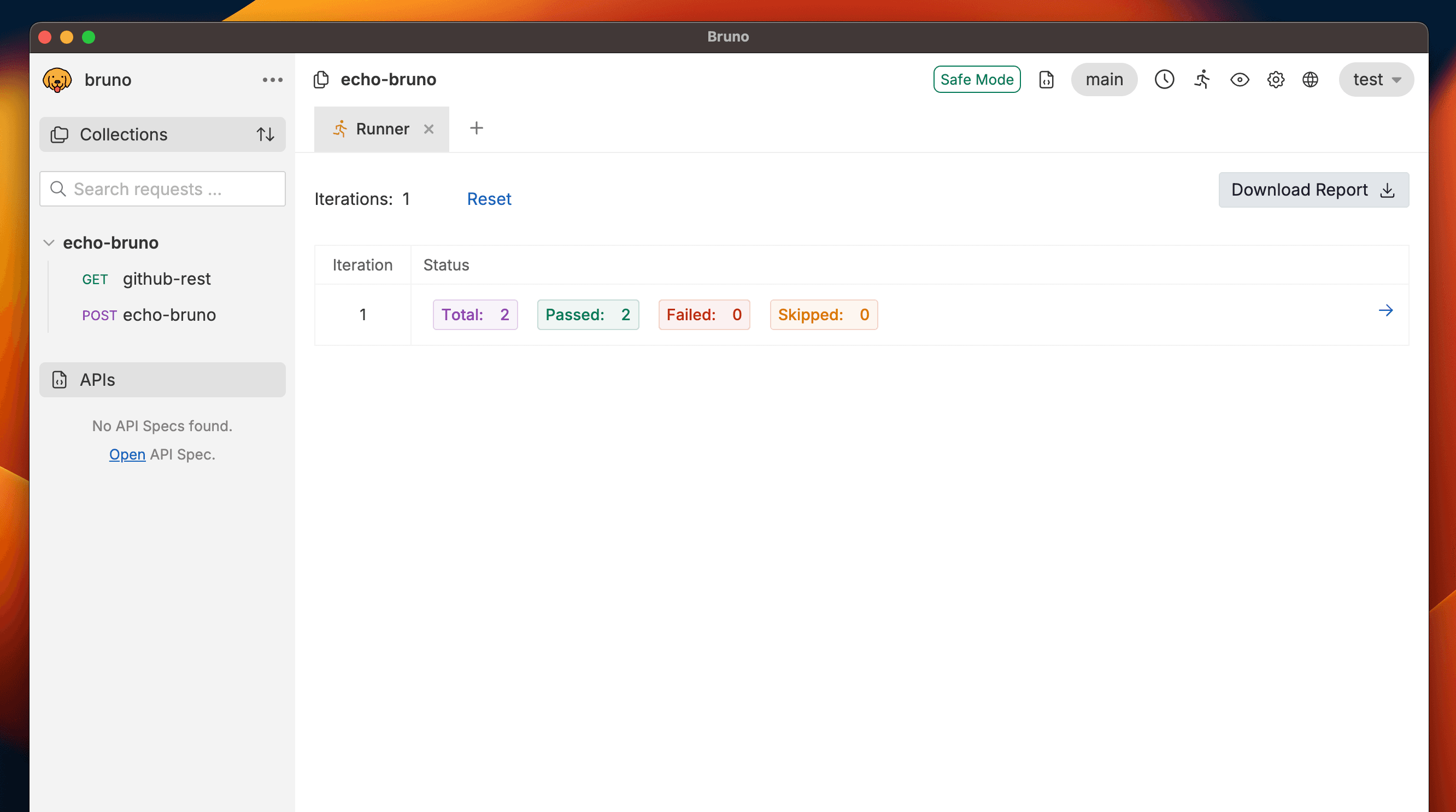The width and height of the screenshot is (1456, 812).
Task: Open the collection runner icon in the top toolbar
Action: point(1202,80)
